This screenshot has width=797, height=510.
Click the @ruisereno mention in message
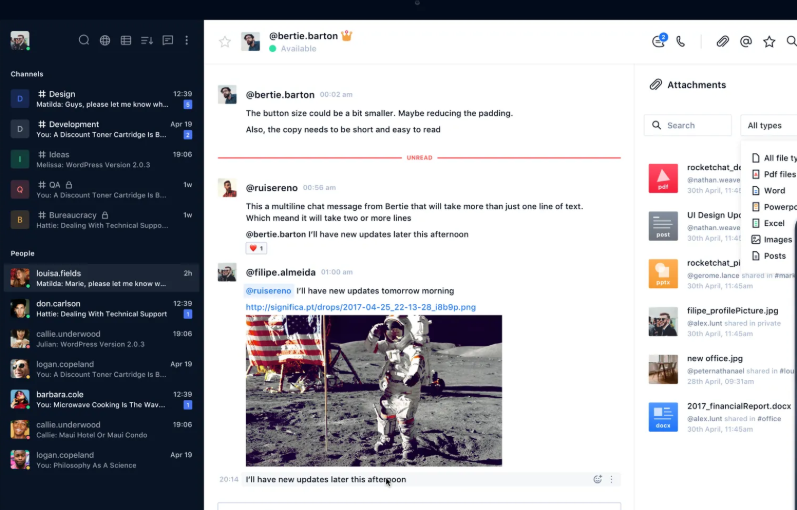coord(268,291)
